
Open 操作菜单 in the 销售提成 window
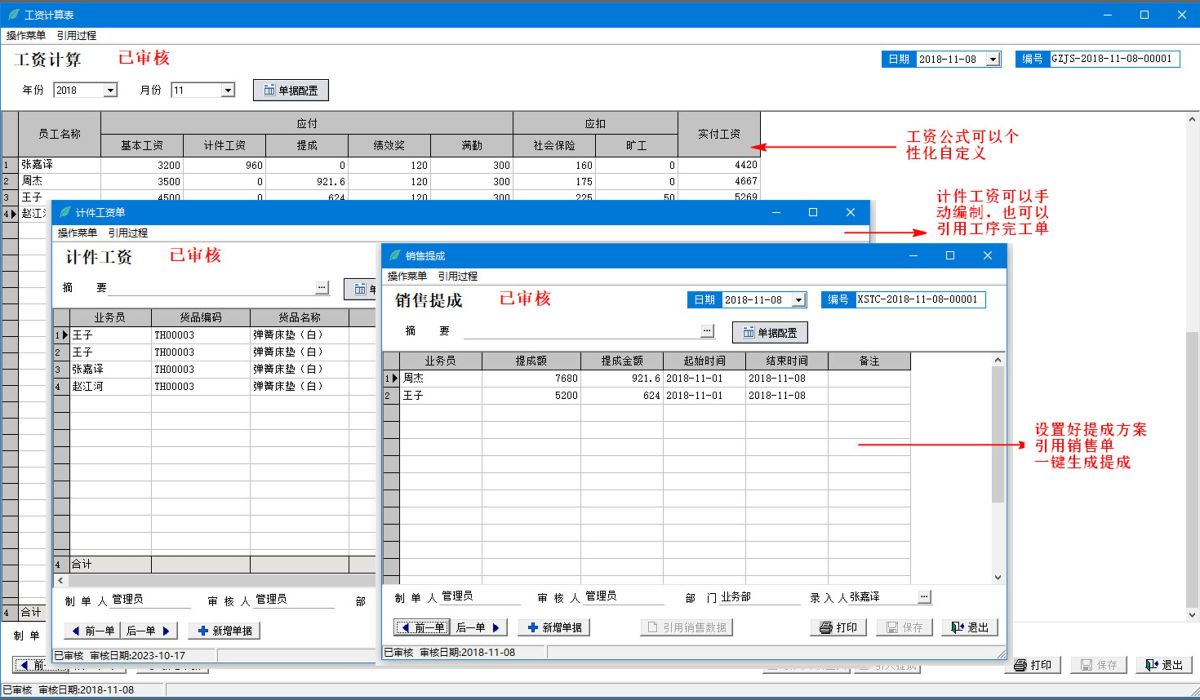(407, 276)
